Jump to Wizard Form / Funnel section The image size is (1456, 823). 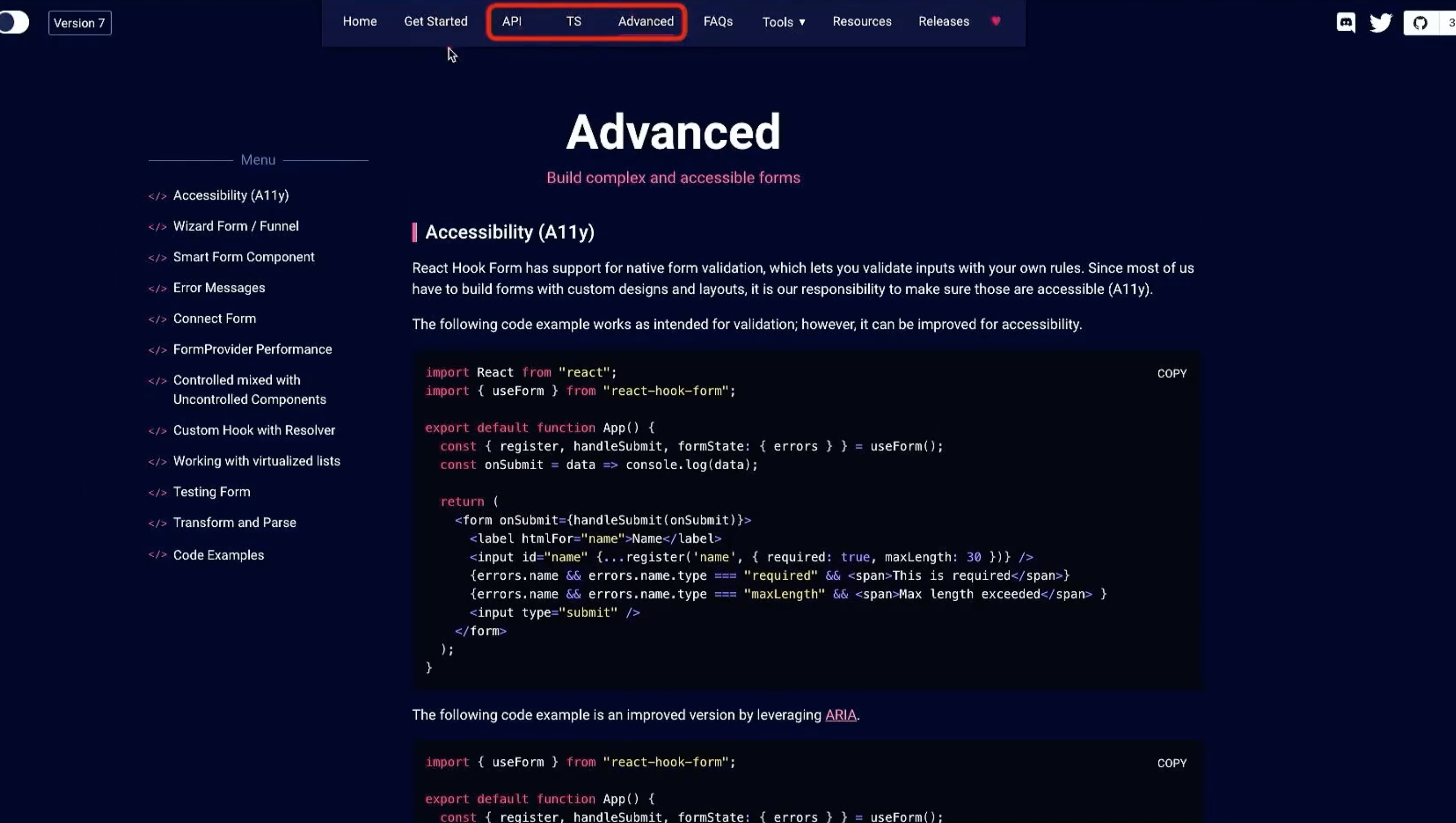click(236, 226)
